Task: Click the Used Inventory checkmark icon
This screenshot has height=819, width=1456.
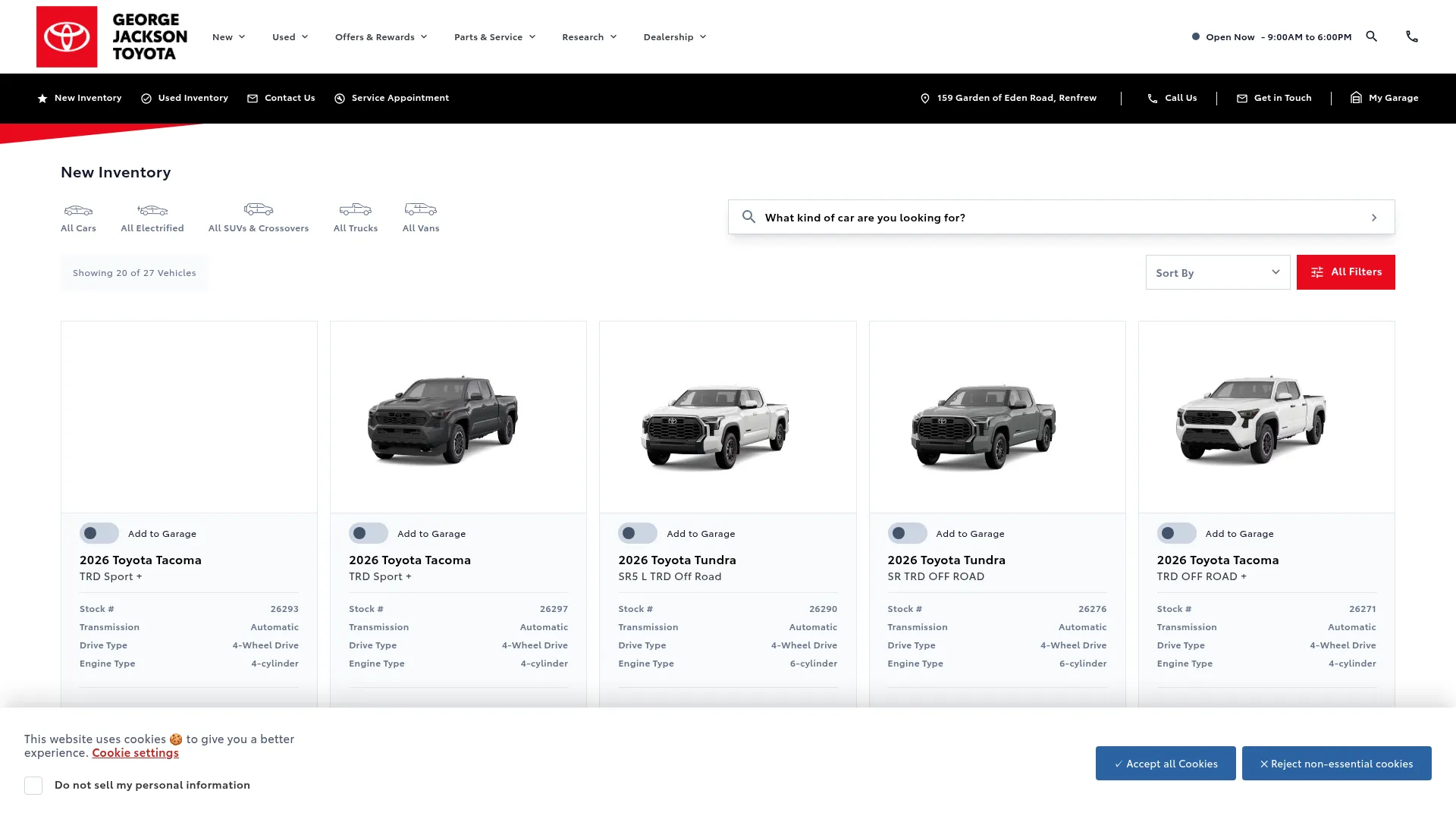Action: pos(146,99)
